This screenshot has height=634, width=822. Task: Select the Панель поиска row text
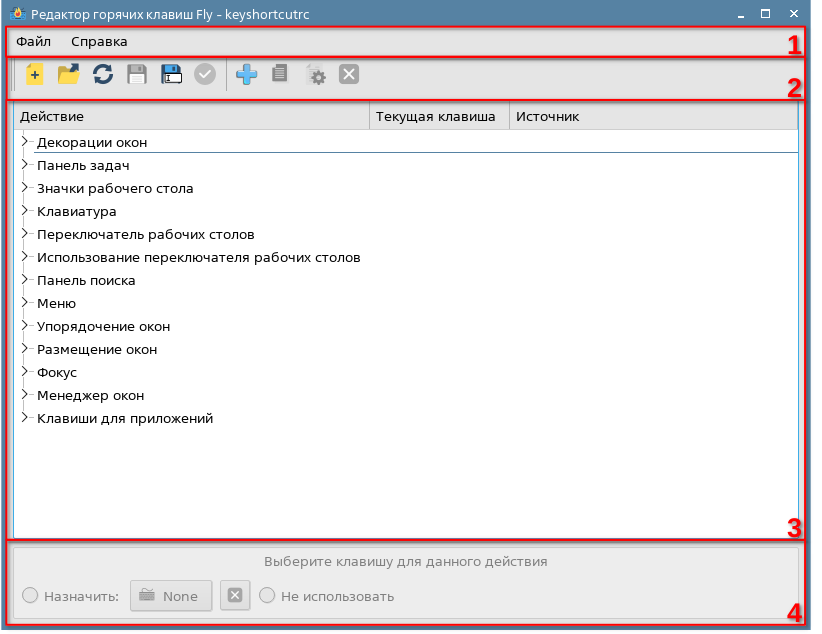86,281
